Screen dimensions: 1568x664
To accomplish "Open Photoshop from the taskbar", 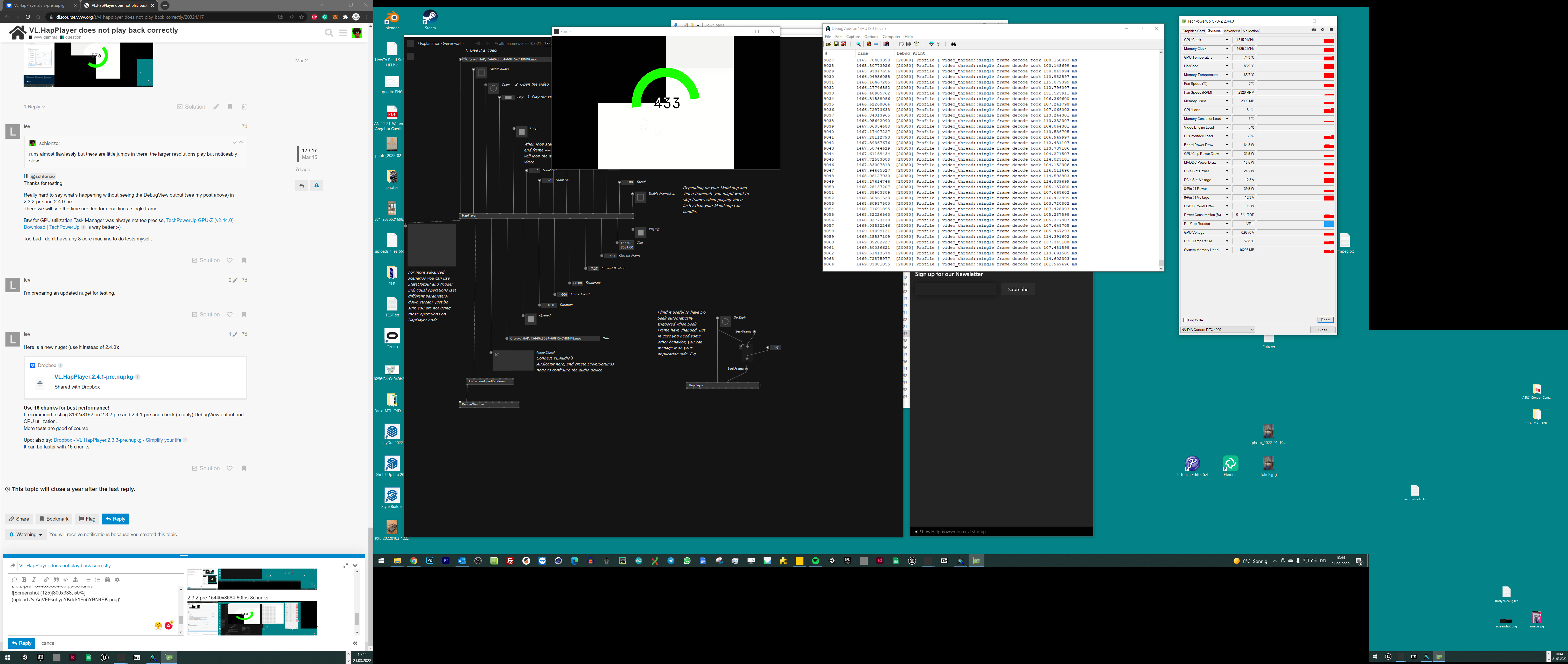I will pyautogui.click(x=430, y=561).
